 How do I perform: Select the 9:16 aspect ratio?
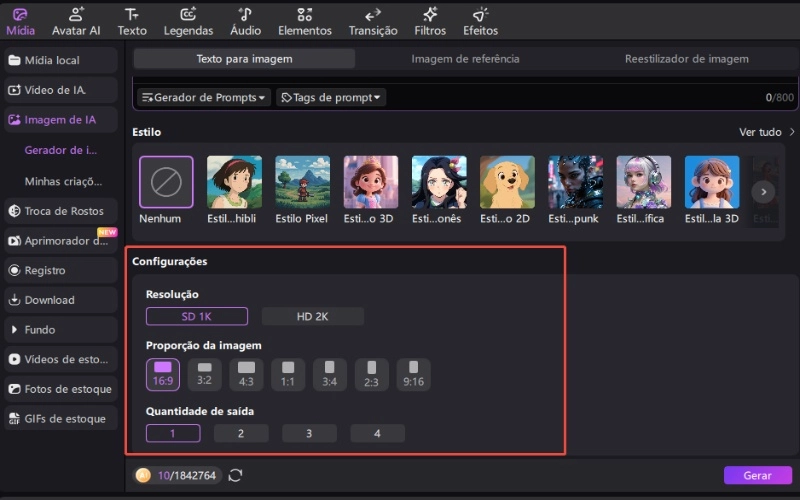(413, 374)
